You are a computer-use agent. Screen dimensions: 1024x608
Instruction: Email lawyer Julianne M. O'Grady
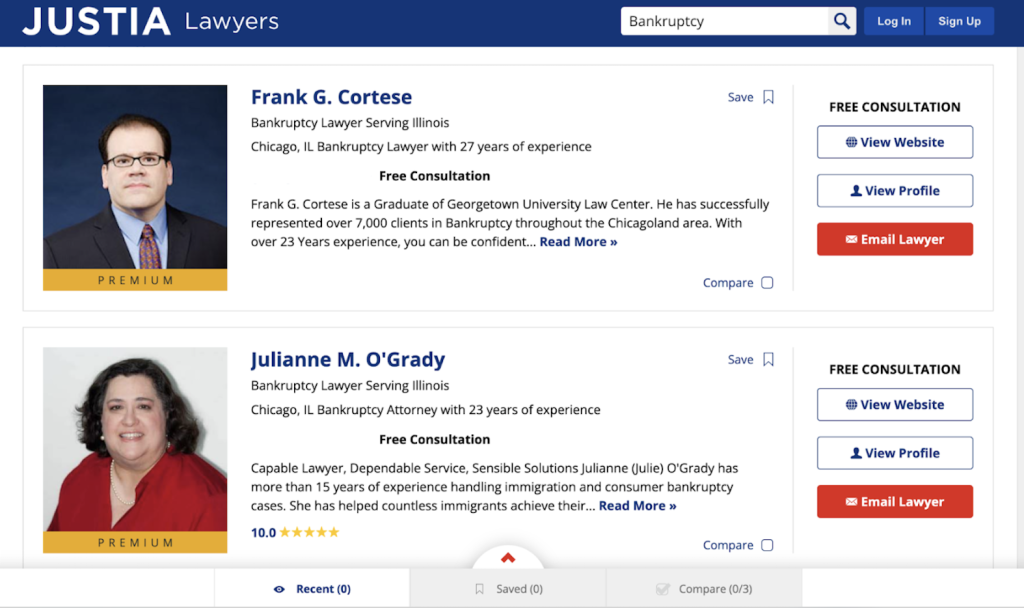click(894, 502)
